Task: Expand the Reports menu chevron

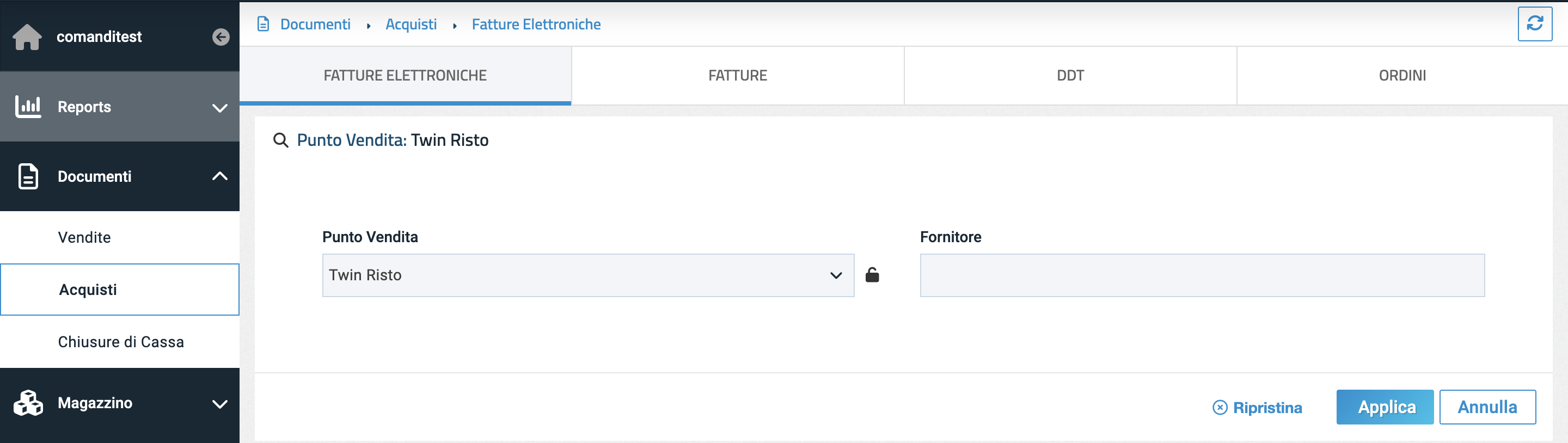Action: point(220,108)
